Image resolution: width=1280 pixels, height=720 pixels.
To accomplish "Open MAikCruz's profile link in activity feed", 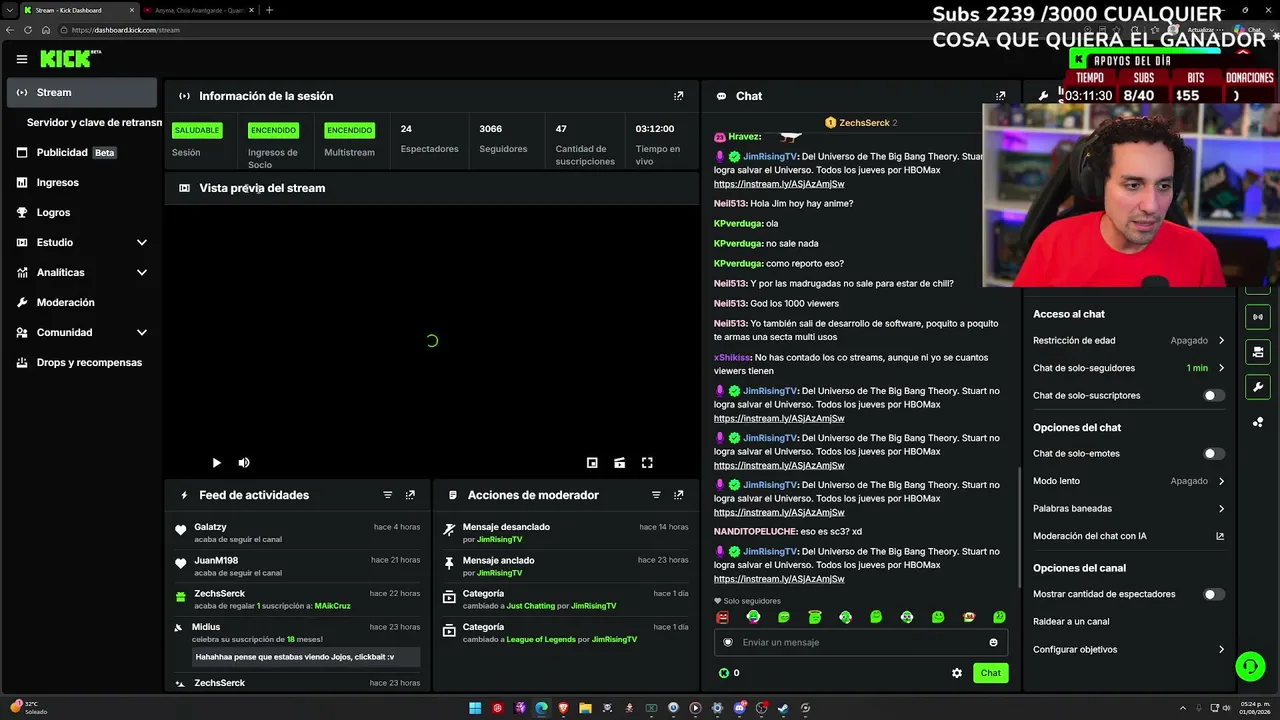I will [332, 606].
